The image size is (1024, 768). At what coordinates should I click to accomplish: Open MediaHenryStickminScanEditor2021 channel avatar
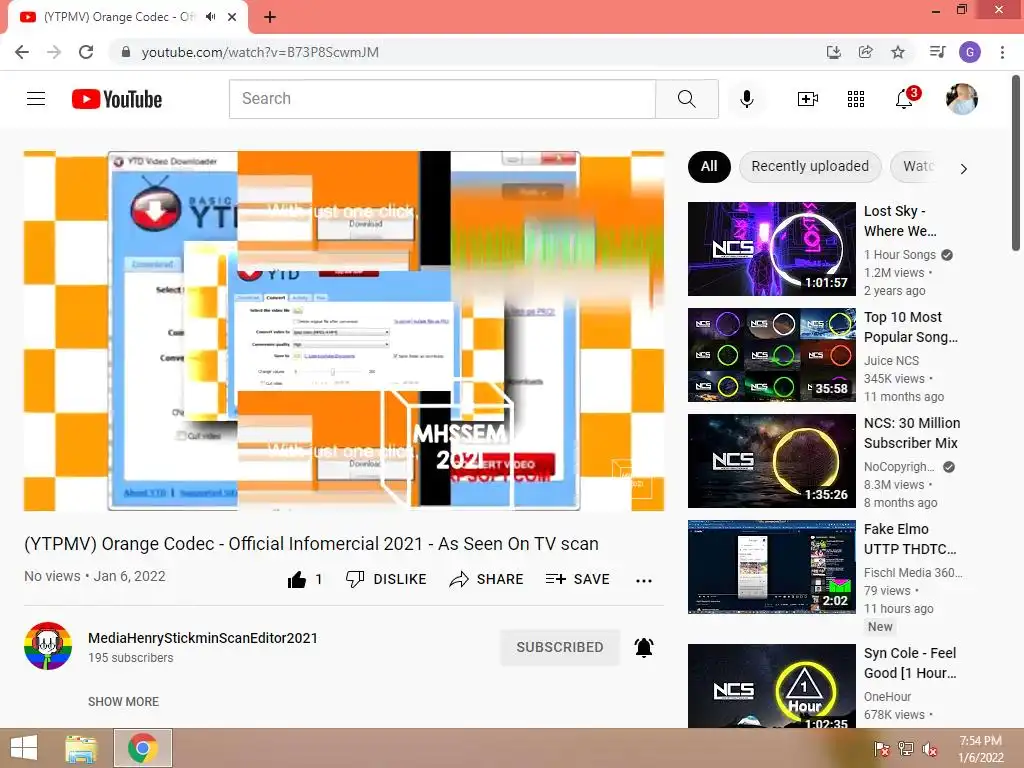48,646
